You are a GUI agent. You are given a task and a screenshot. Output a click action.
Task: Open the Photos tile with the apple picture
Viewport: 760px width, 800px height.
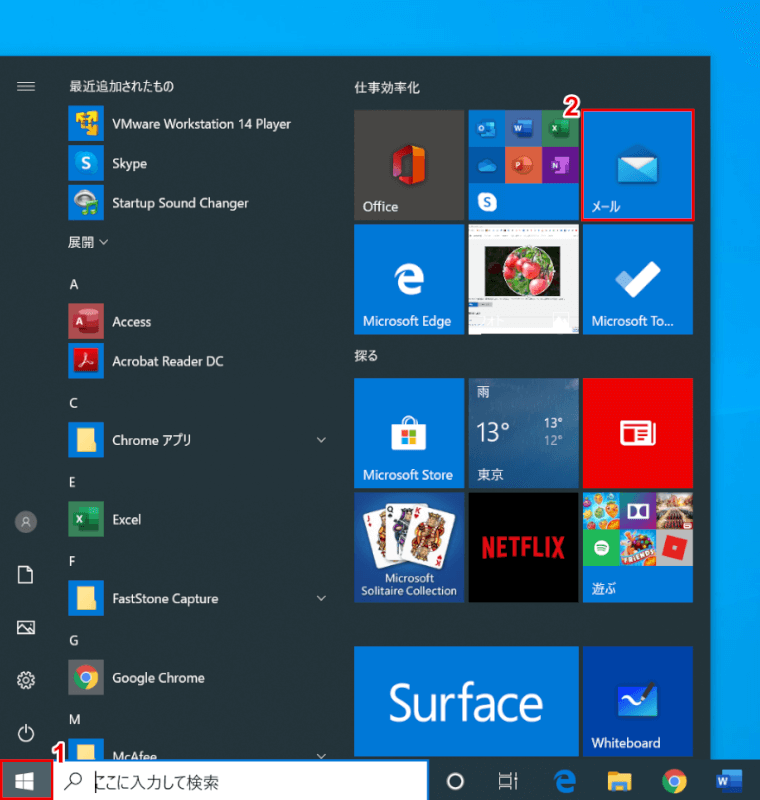523,280
